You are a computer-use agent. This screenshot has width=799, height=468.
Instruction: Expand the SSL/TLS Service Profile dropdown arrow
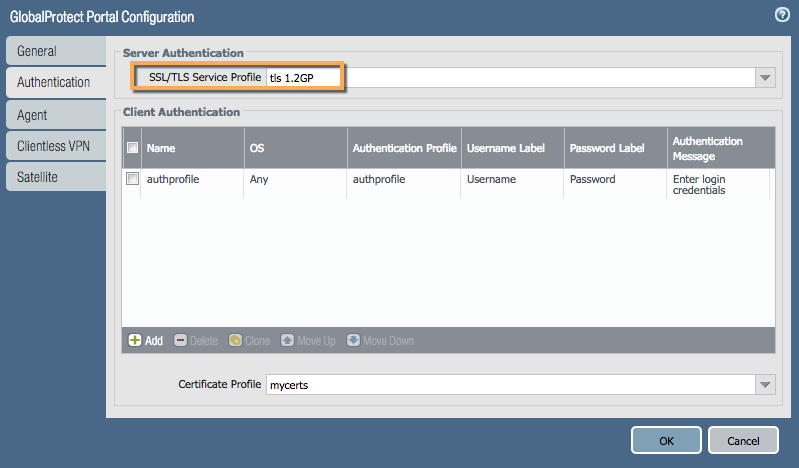[x=765, y=77]
